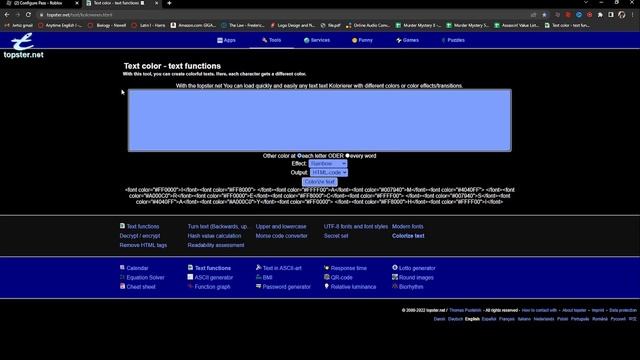Click the generated font color HTML code output
640x360 pixels.
tap(320, 196)
